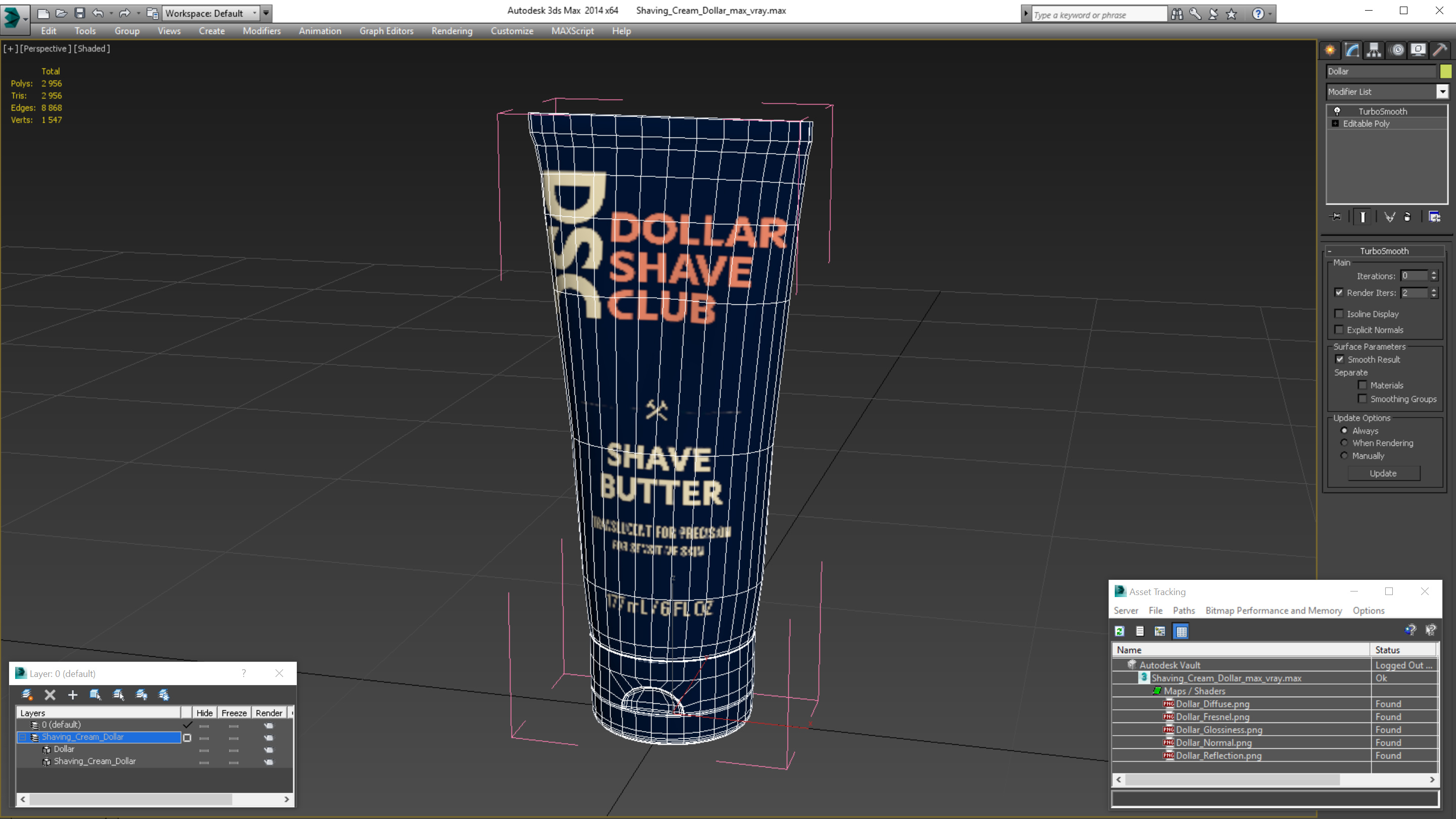Click Configure Modifier Sets icon
The image size is (1456, 819).
click(1435, 217)
